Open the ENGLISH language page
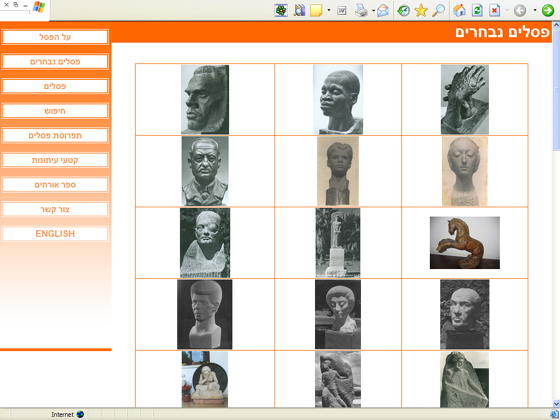Image resolution: width=560 pixels, height=420 pixels. tap(55, 234)
